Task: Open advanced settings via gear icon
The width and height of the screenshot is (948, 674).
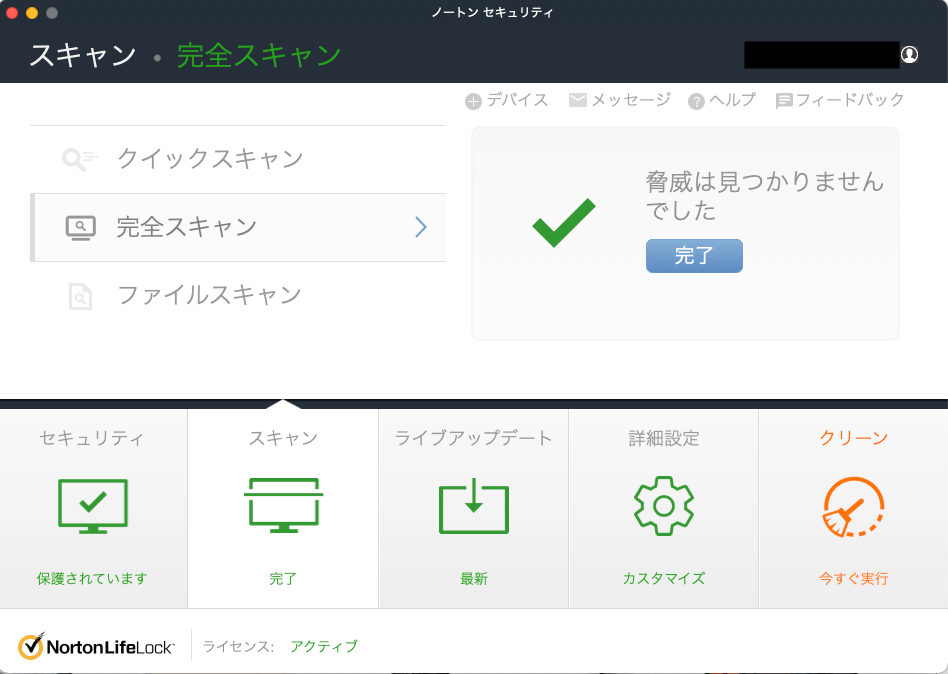Action: (663, 506)
